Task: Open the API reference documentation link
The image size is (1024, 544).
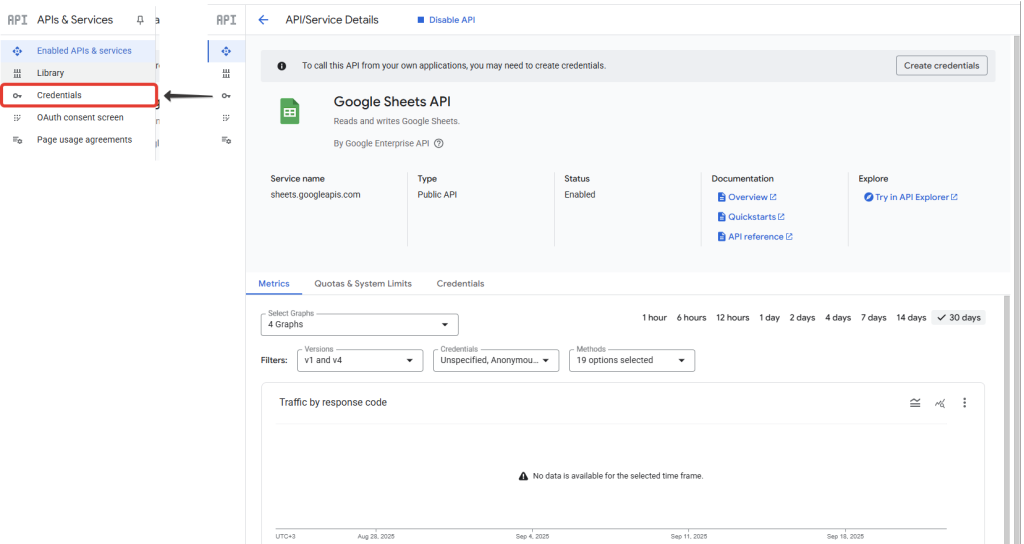Action: [755, 237]
